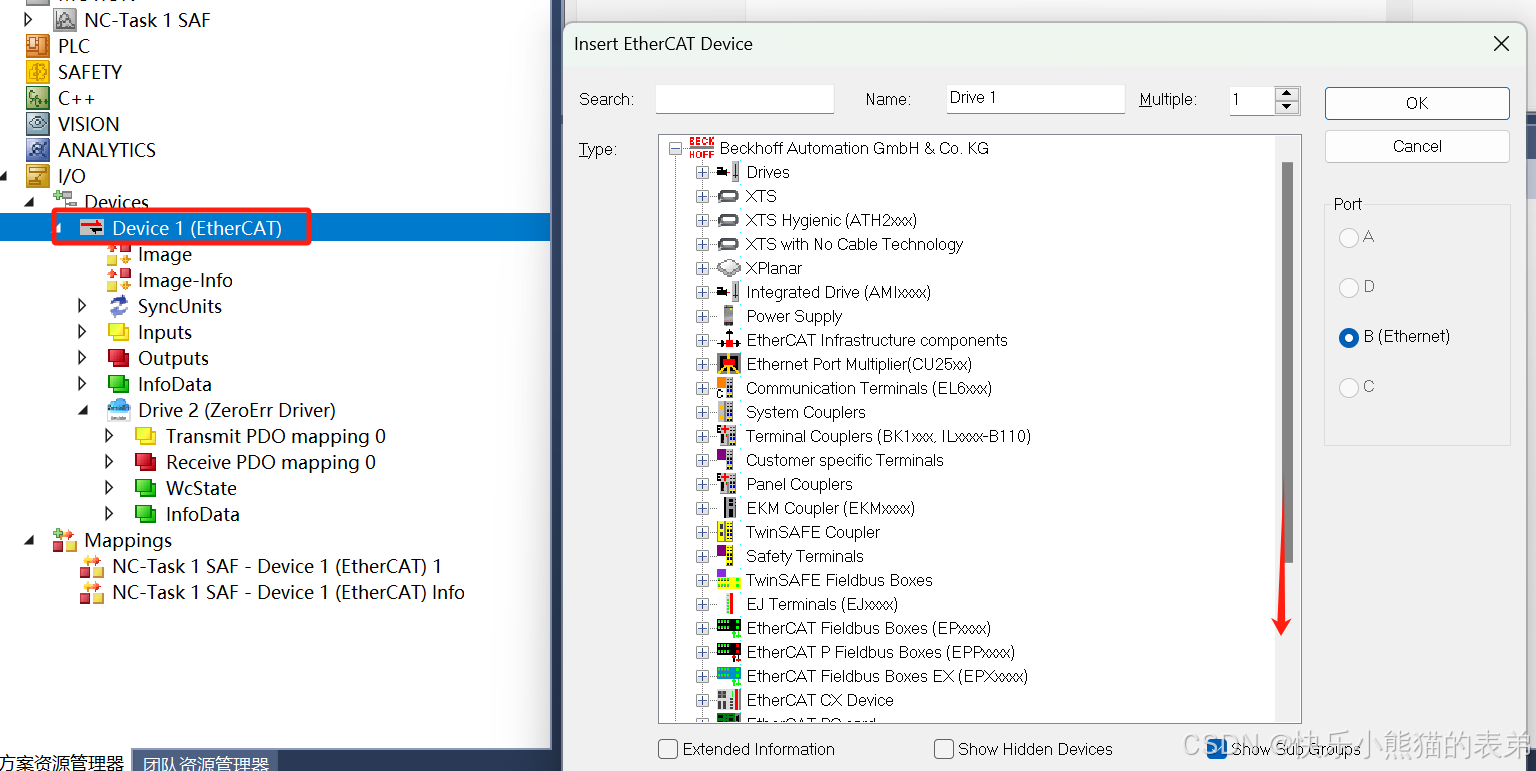
Task: Expand the SyncUnits tree node
Action: 83,306
